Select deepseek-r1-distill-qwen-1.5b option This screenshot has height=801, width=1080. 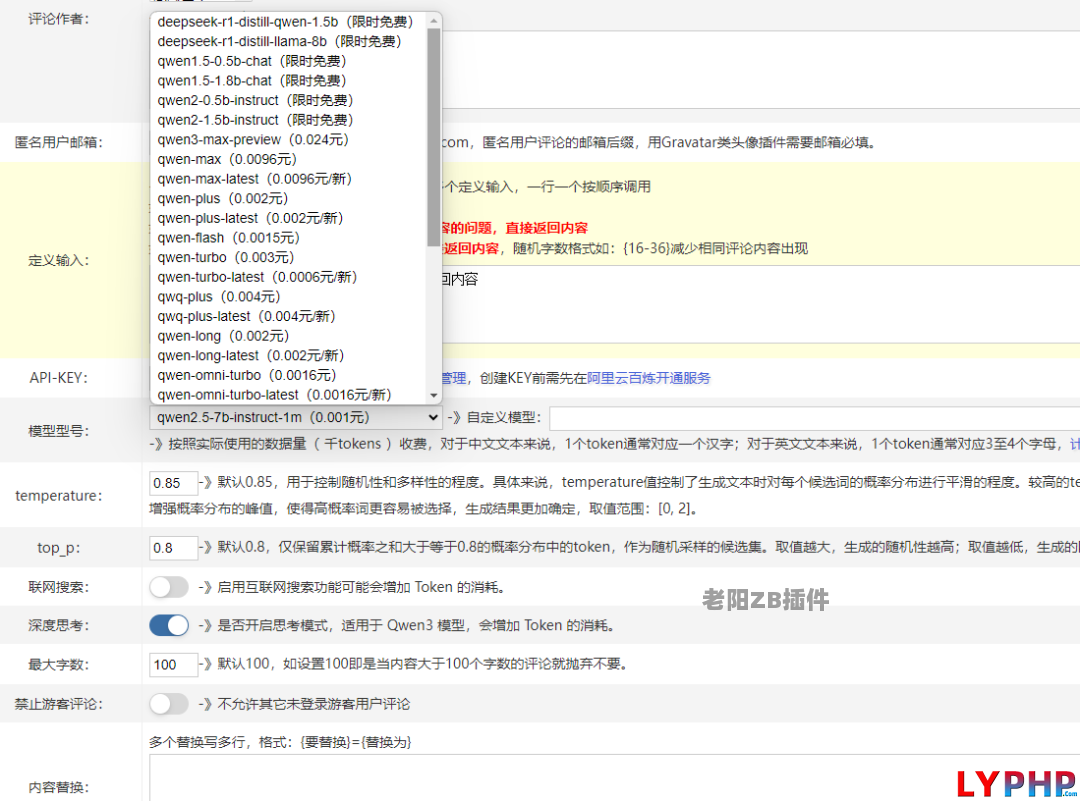click(289, 22)
